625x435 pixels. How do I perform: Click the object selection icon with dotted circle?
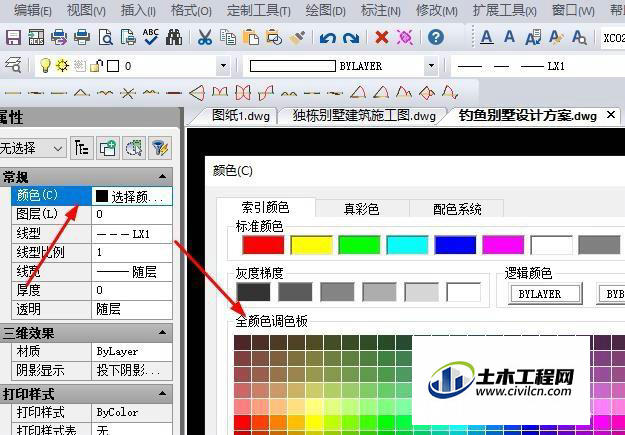134,148
